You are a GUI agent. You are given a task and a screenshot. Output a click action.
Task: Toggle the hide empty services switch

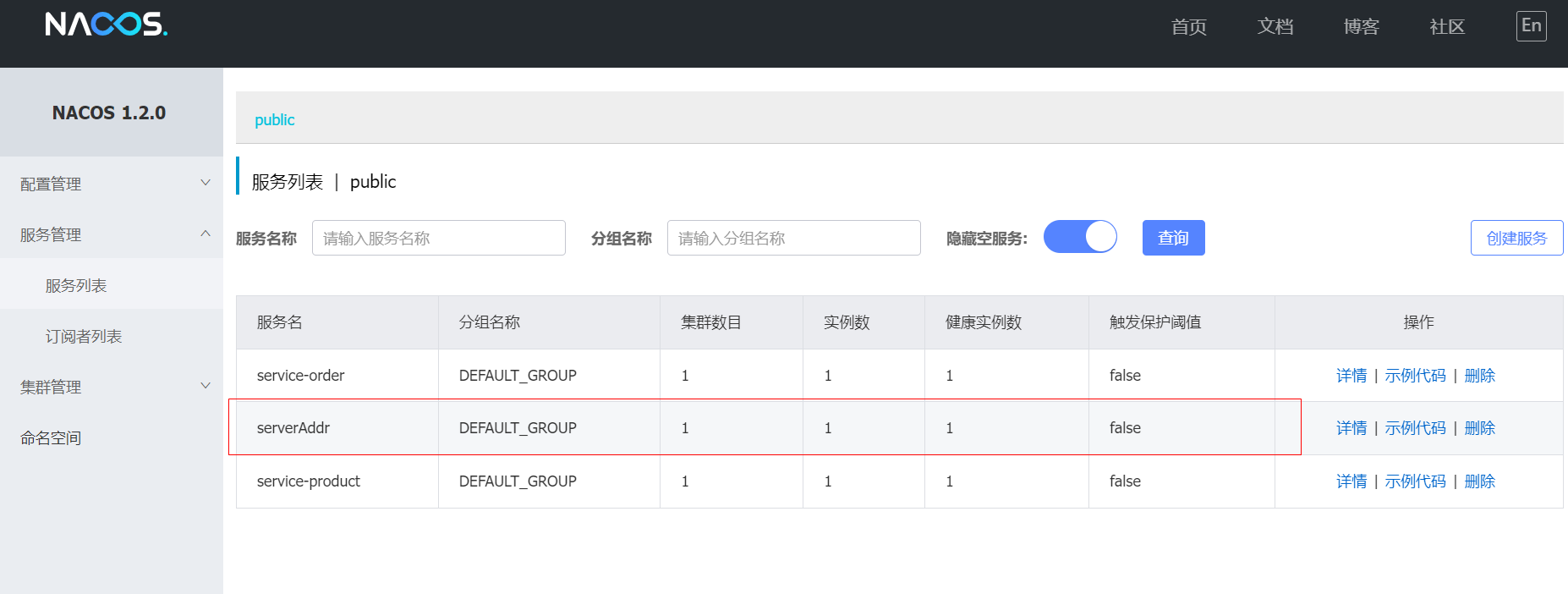pyautogui.click(x=1080, y=237)
